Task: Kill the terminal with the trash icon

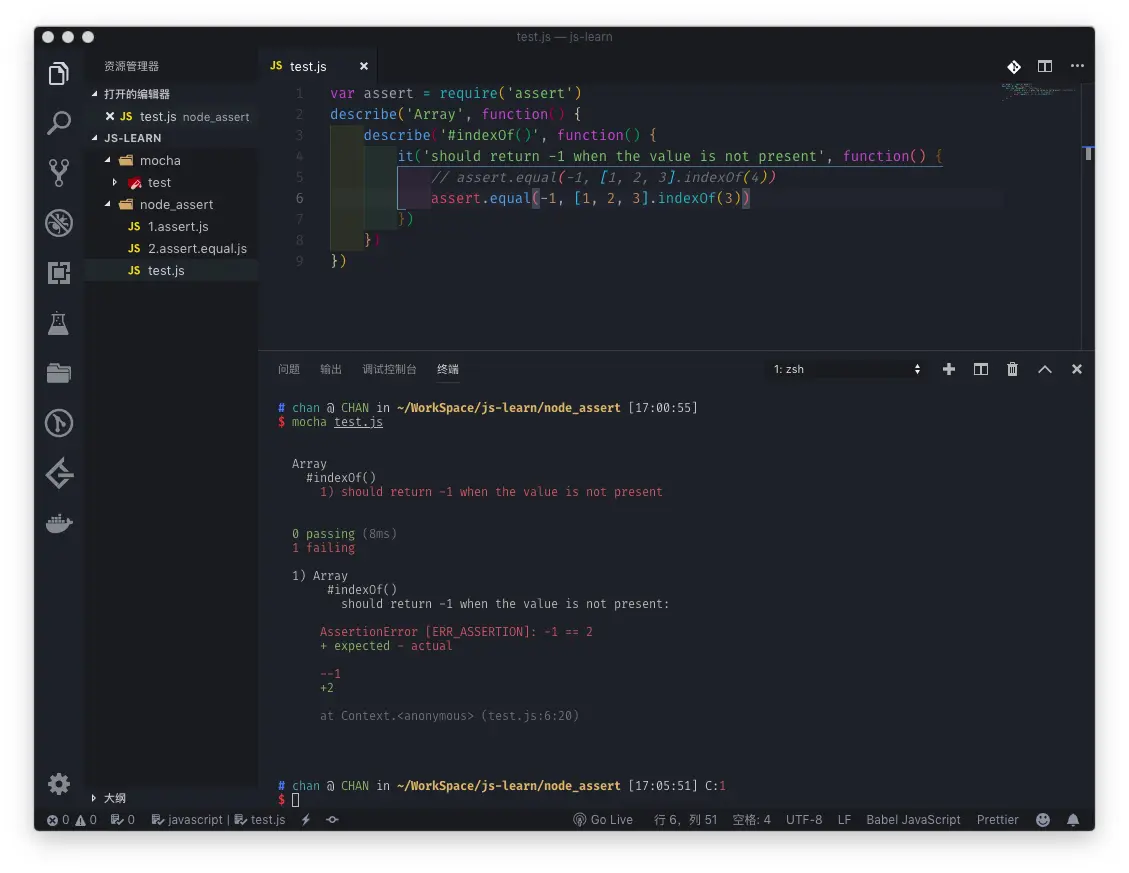Action: point(1012,369)
